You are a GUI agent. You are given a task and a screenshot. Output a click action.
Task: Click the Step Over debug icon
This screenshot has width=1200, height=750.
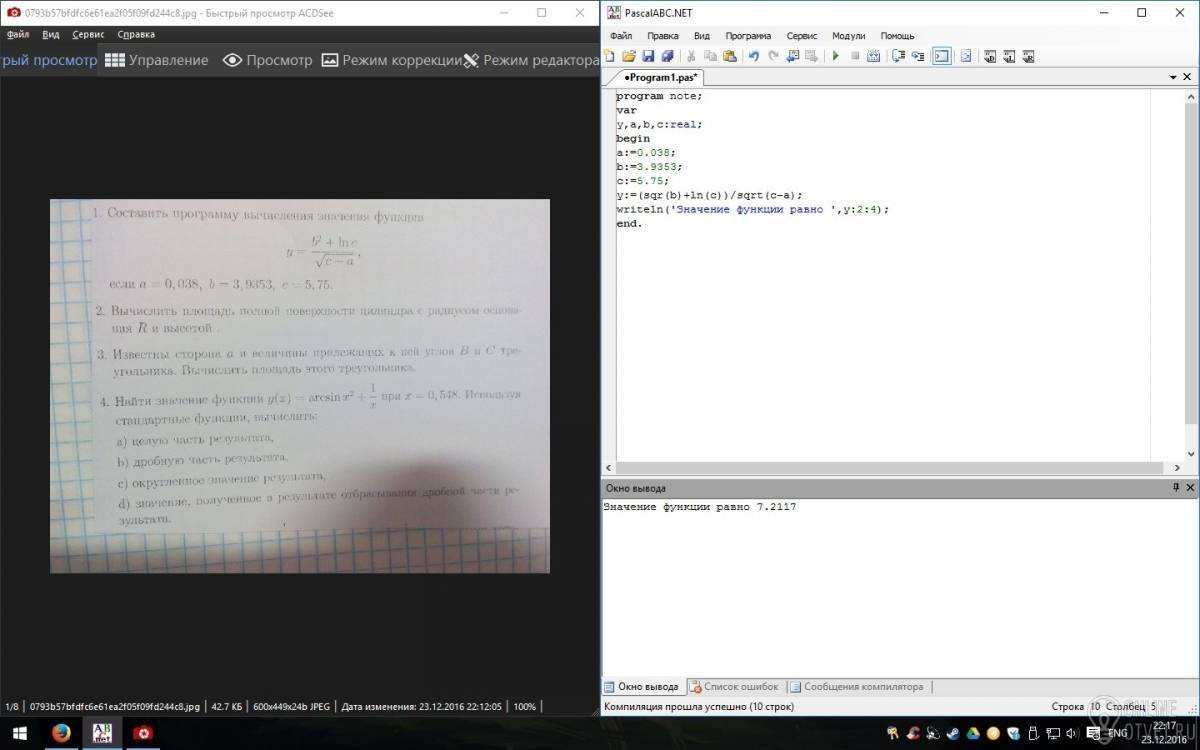[x=898, y=56]
